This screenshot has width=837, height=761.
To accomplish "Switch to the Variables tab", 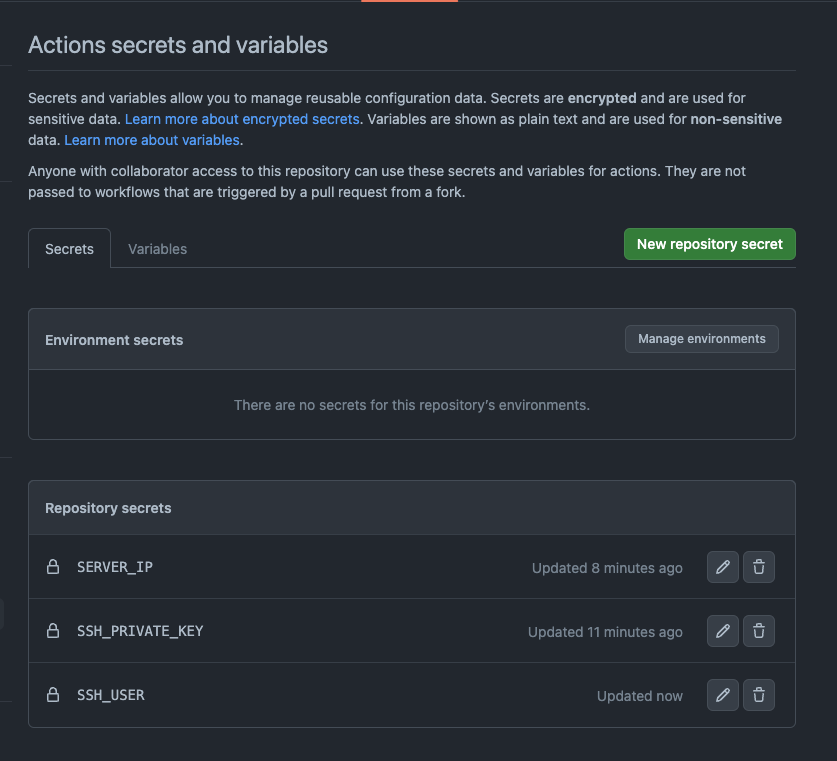I will point(157,249).
